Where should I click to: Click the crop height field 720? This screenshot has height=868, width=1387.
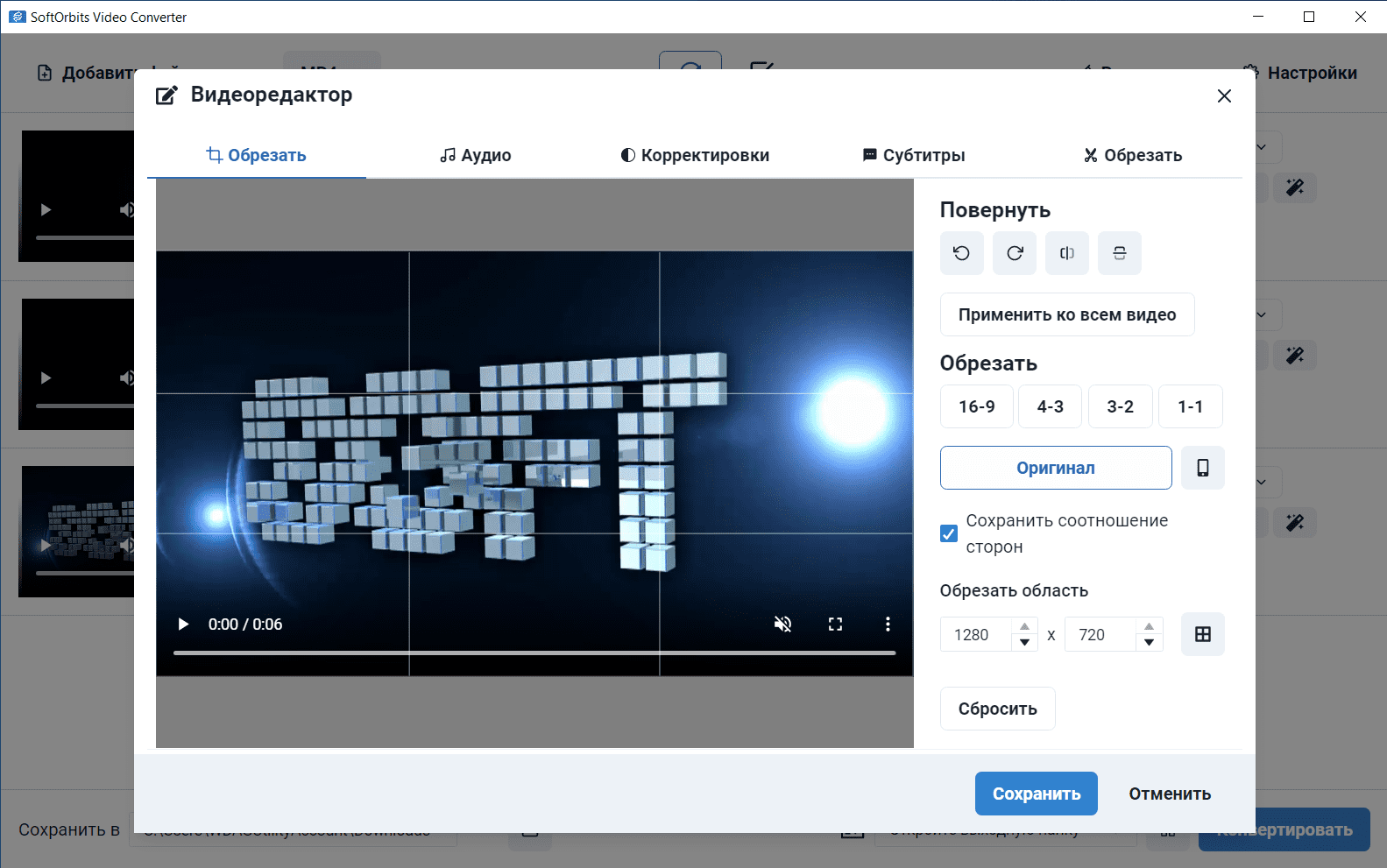coord(1101,635)
